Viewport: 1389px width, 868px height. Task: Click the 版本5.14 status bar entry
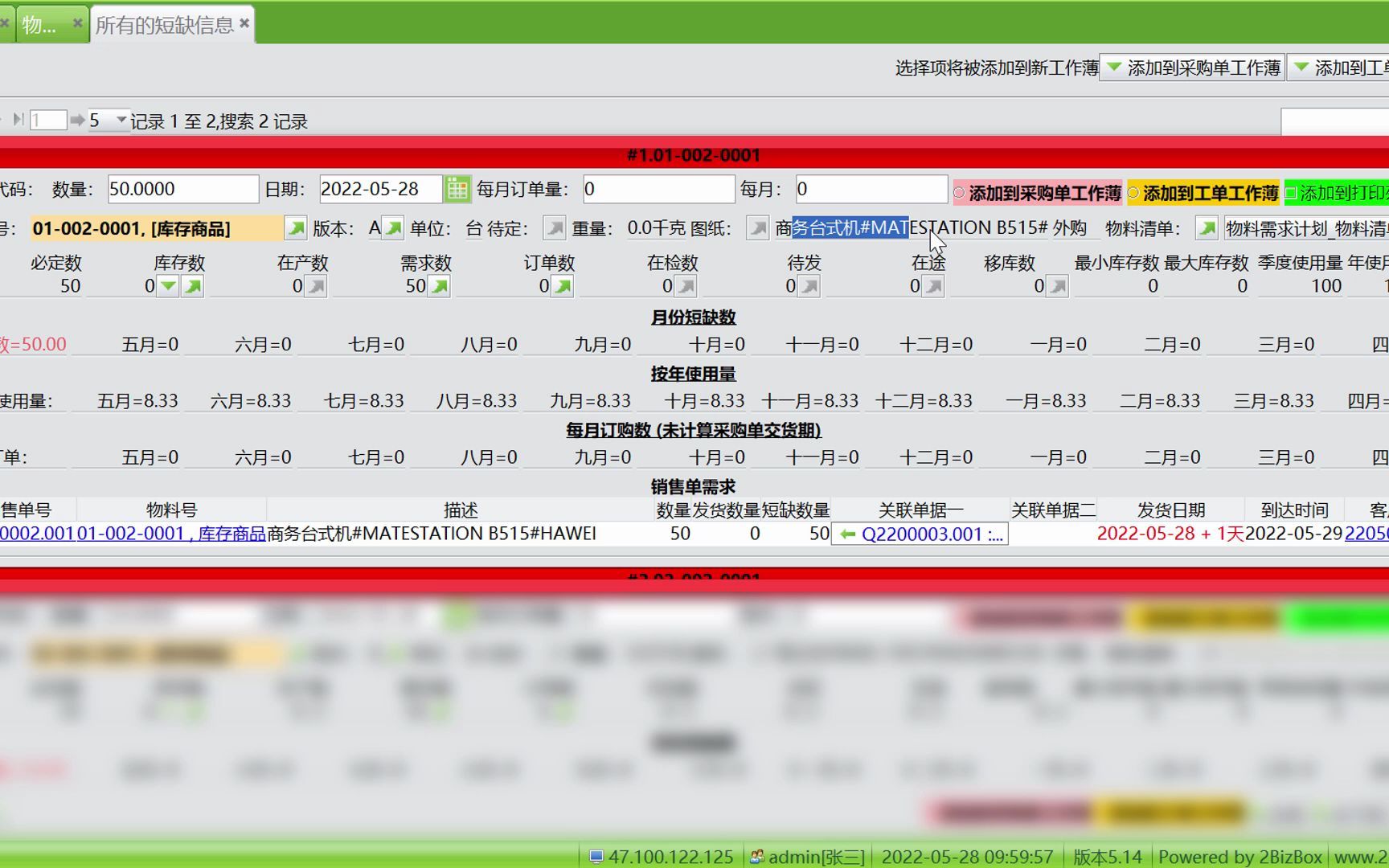pos(1108,857)
